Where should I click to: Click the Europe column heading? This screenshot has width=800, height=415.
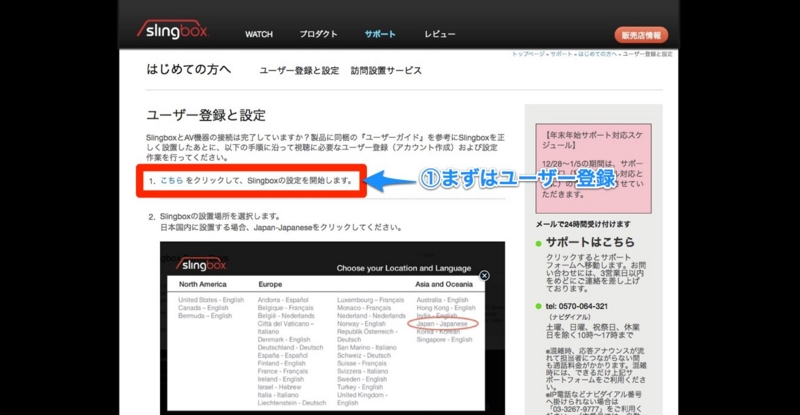point(270,284)
